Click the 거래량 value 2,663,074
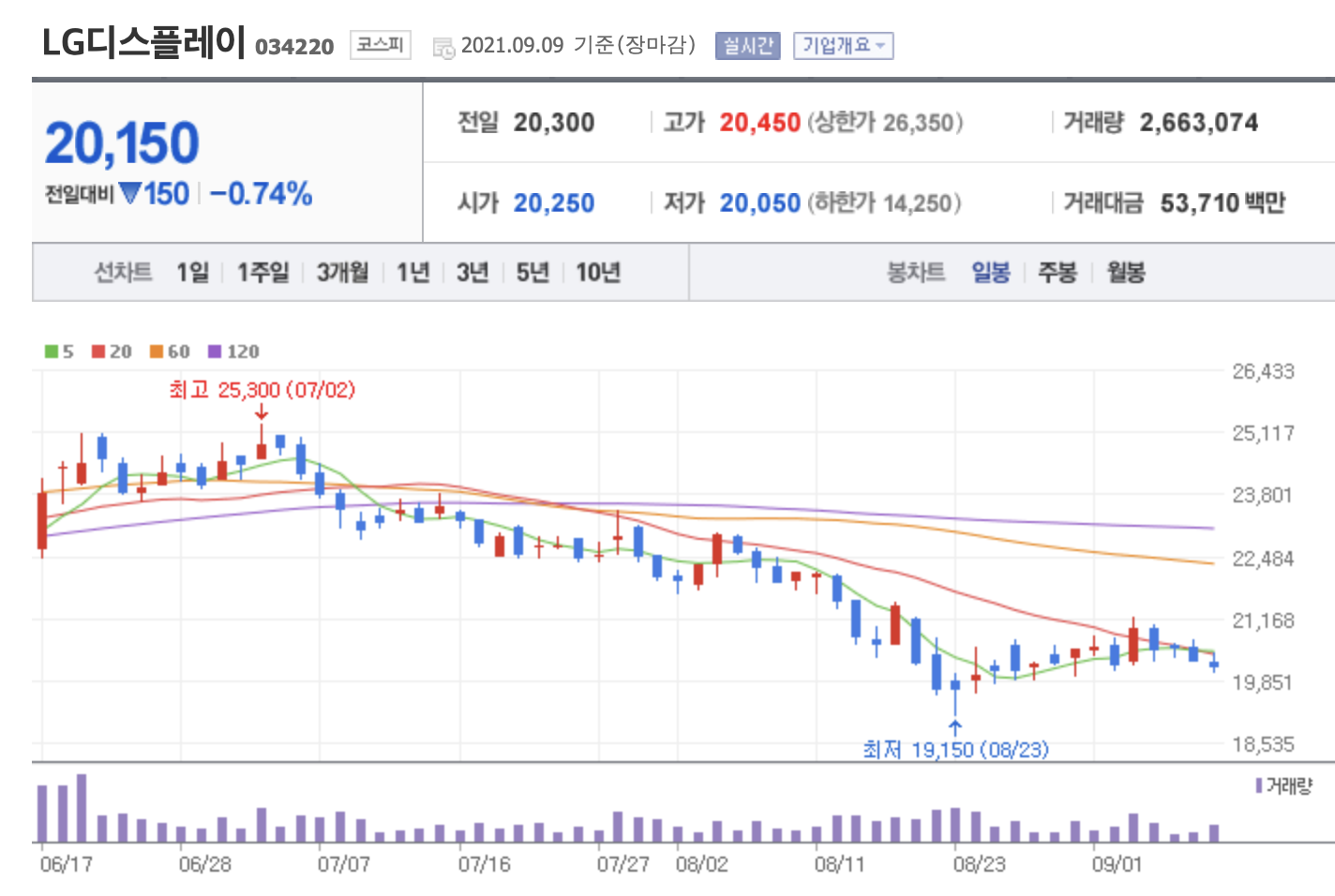 point(1199,123)
